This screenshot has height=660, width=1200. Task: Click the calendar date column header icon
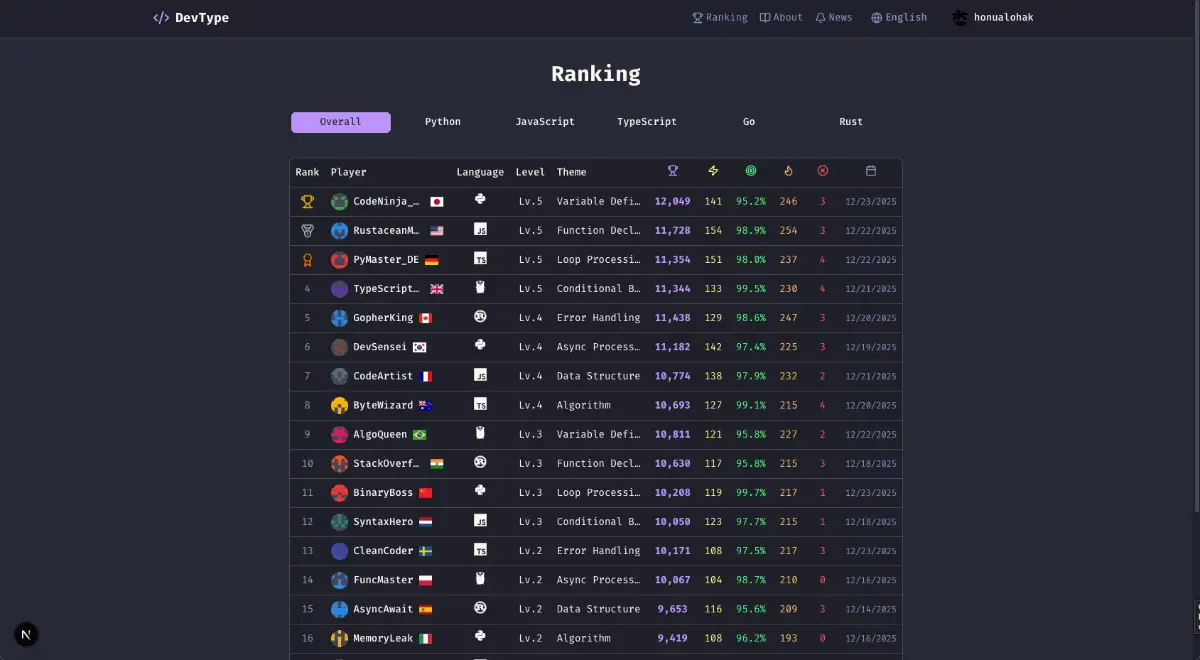[871, 171]
